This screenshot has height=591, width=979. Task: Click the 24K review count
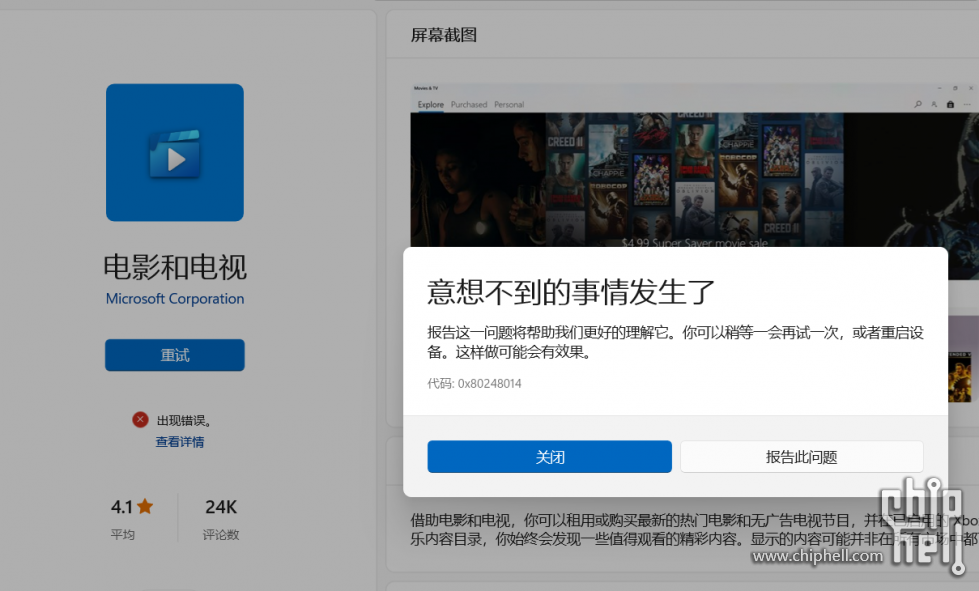pyautogui.click(x=221, y=507)
